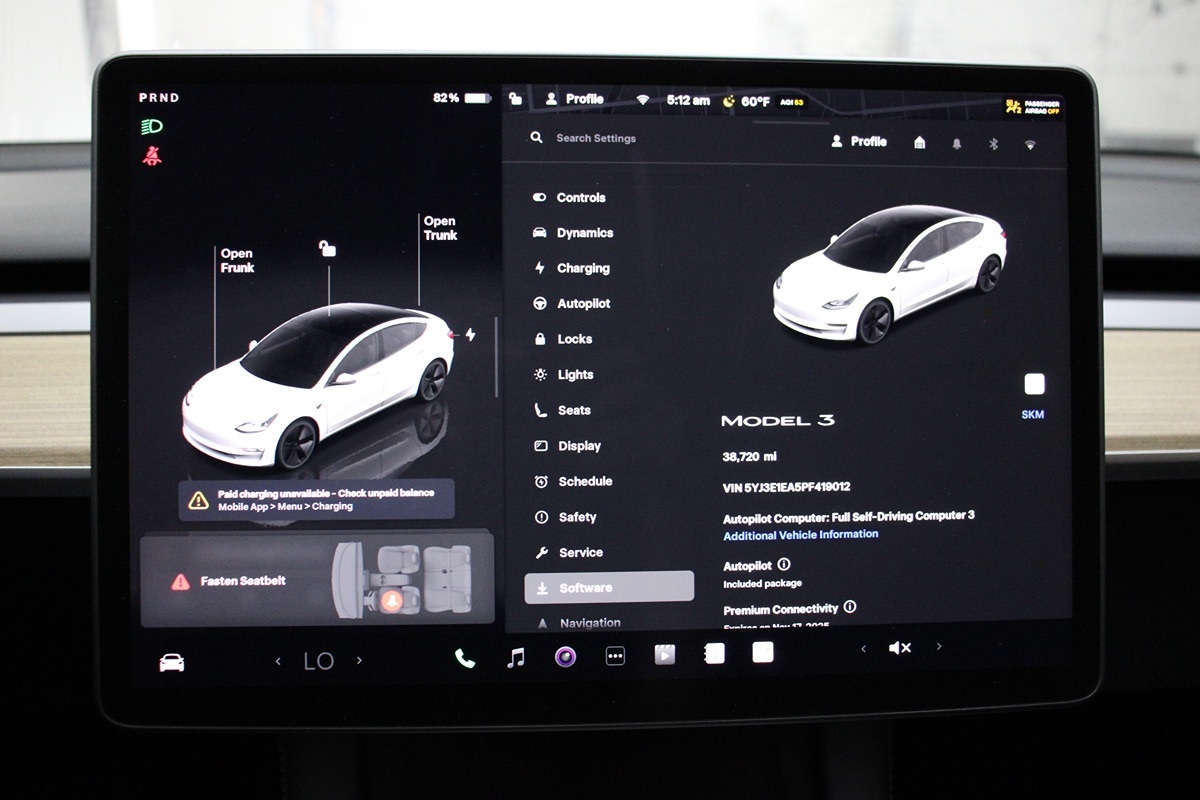Screen dimensions: 1200x800
Task: Open the notifications bell icon
Action: coord(957,143)
